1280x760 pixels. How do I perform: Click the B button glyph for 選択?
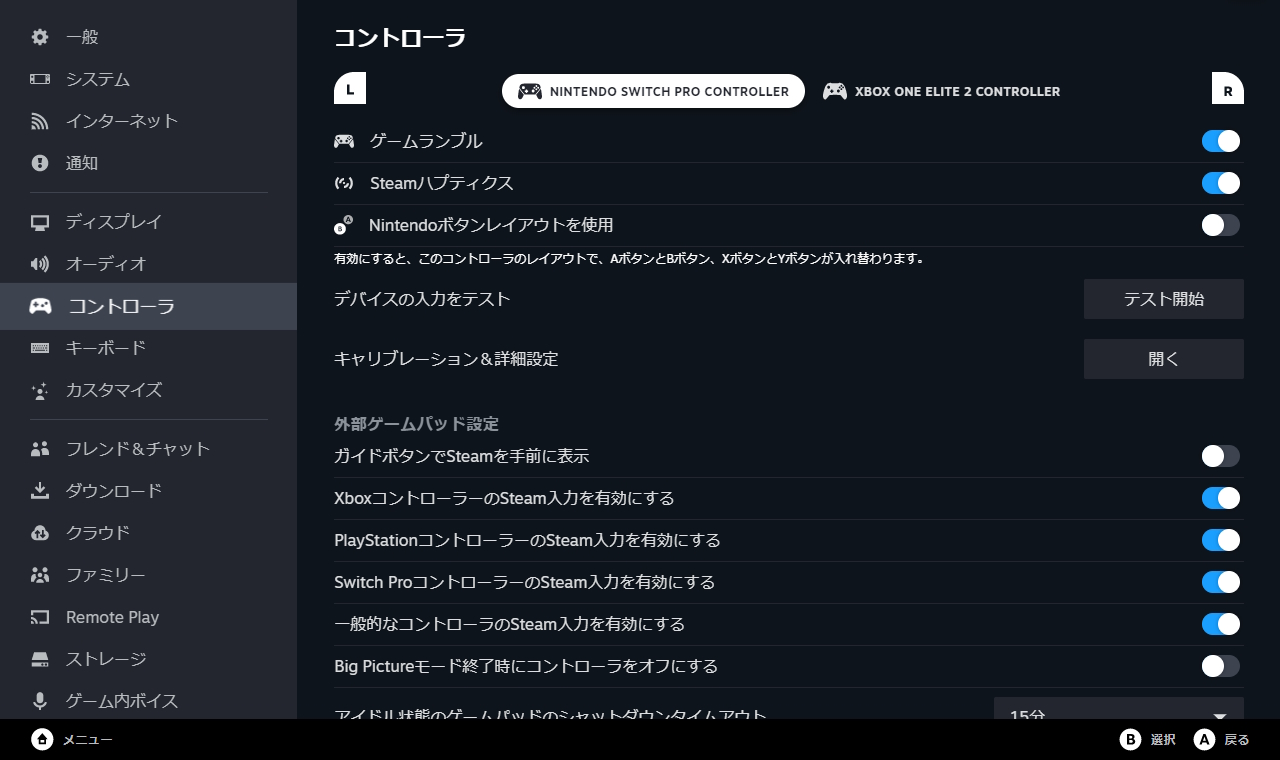coord(1130,739)
